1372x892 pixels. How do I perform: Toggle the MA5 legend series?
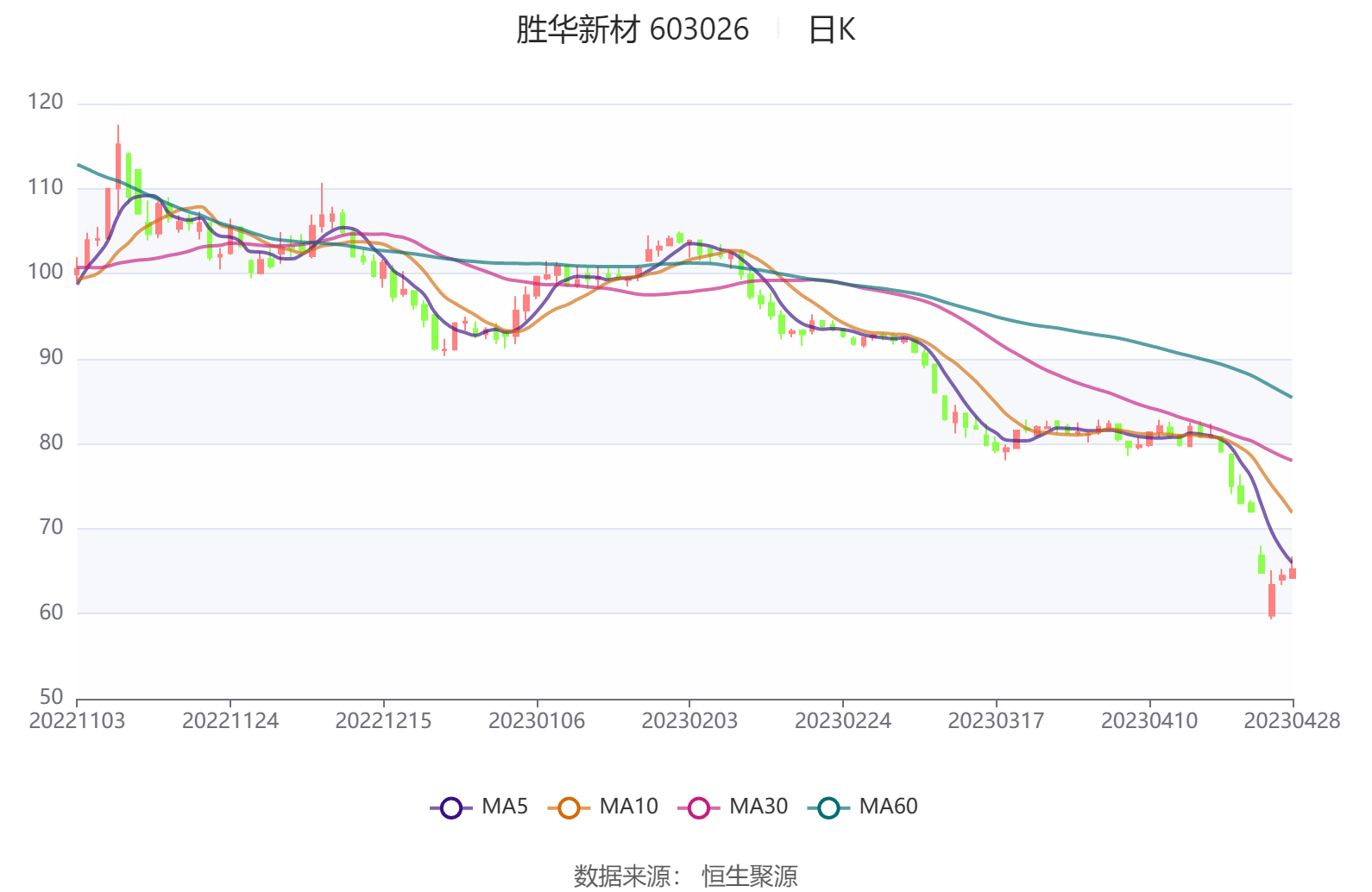click(479, 807)
